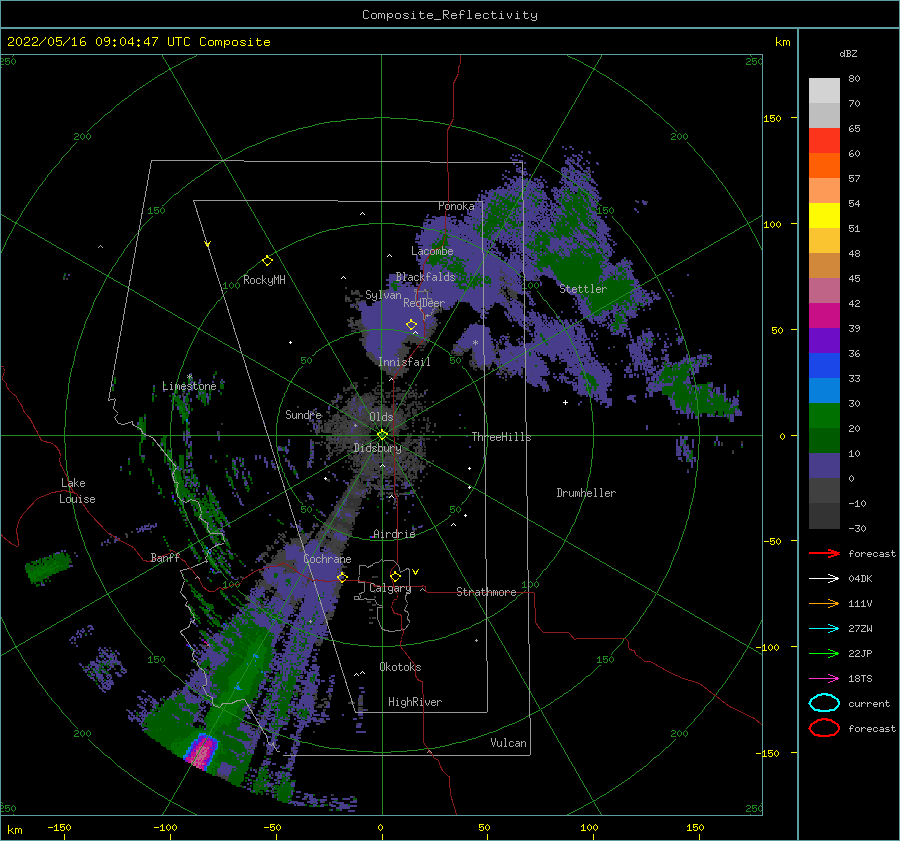The image size is (900, 841).
Task: Click the 'current' legend label
Action: [x=869, y=704]
